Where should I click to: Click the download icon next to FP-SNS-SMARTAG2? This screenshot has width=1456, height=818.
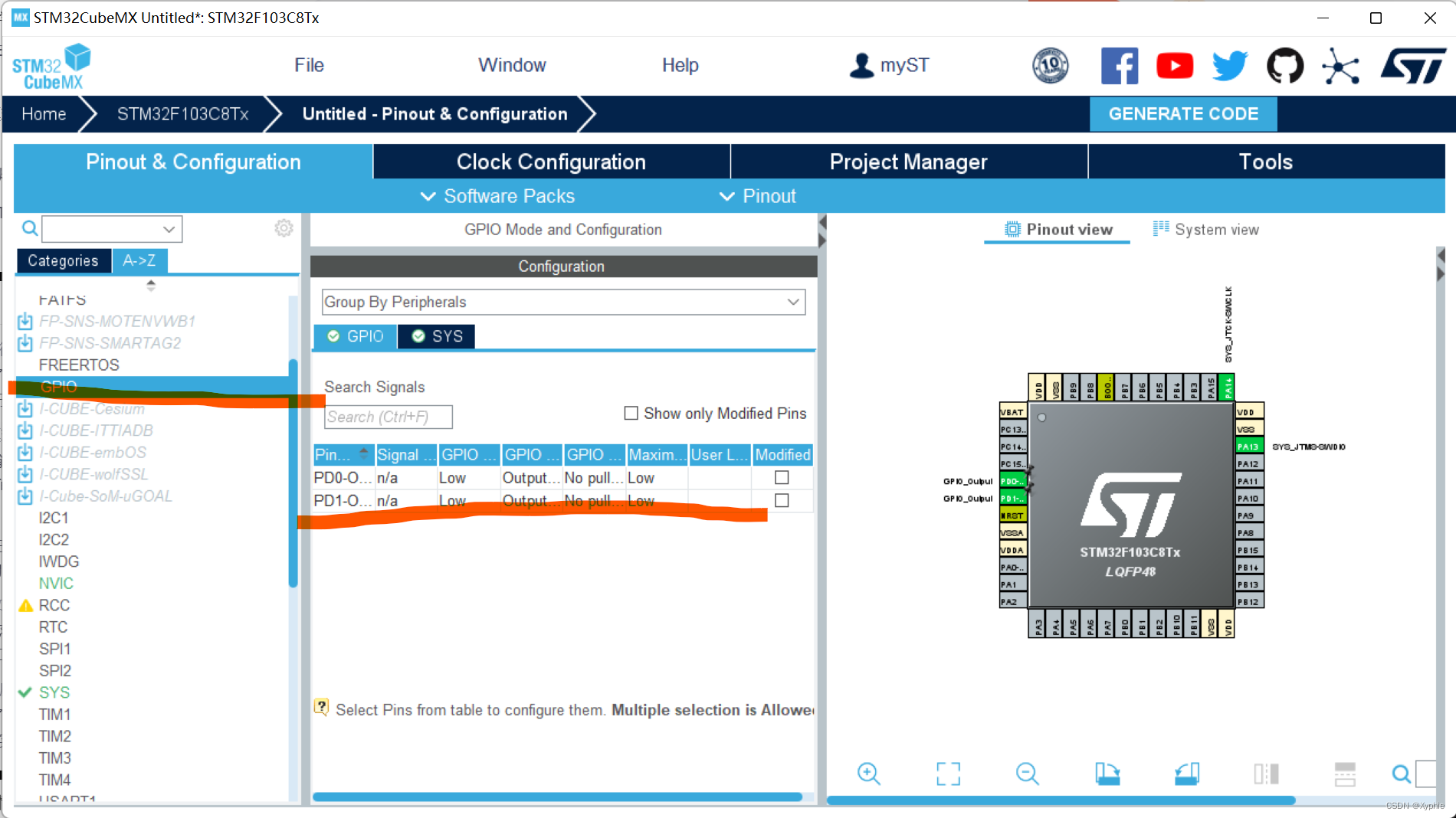[x=25, y=342]
